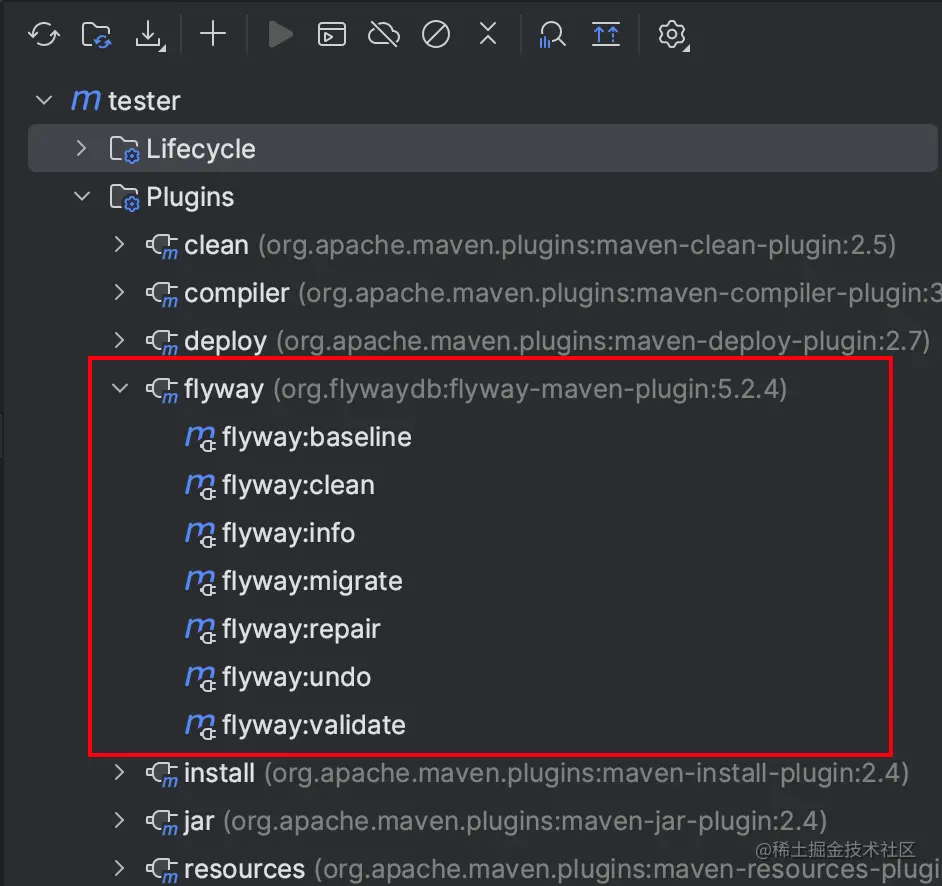Expand the resources plugin node
This screenshot has width=942, height=886.
120,868
